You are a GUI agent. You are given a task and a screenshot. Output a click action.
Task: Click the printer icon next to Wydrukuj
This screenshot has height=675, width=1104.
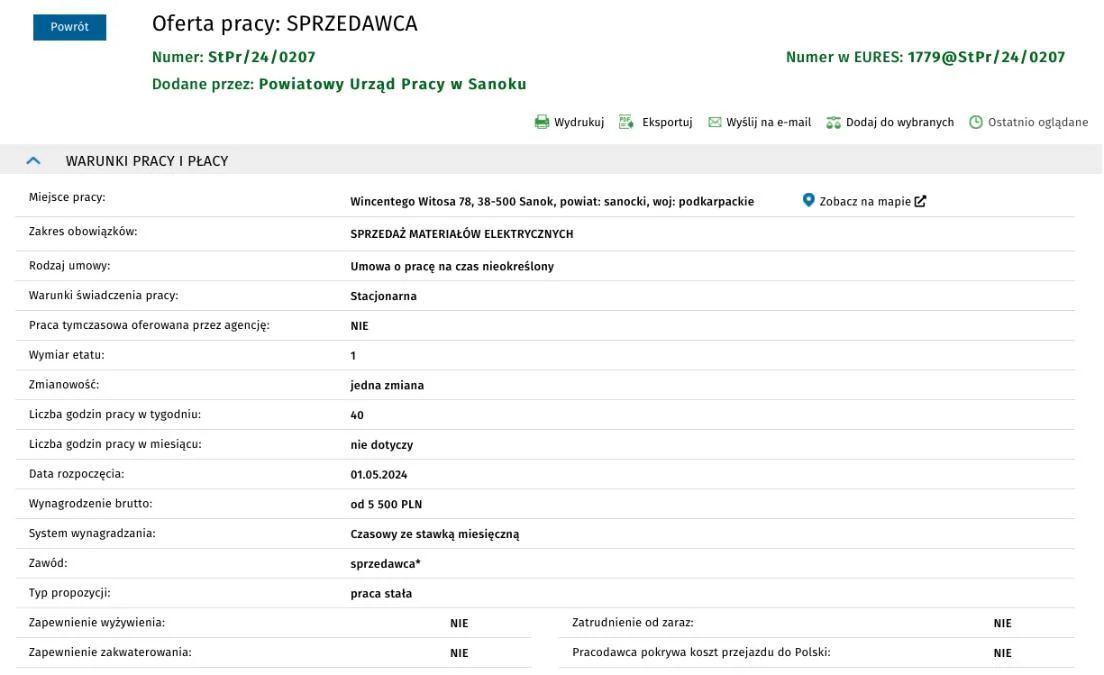[x=541, y=122]
